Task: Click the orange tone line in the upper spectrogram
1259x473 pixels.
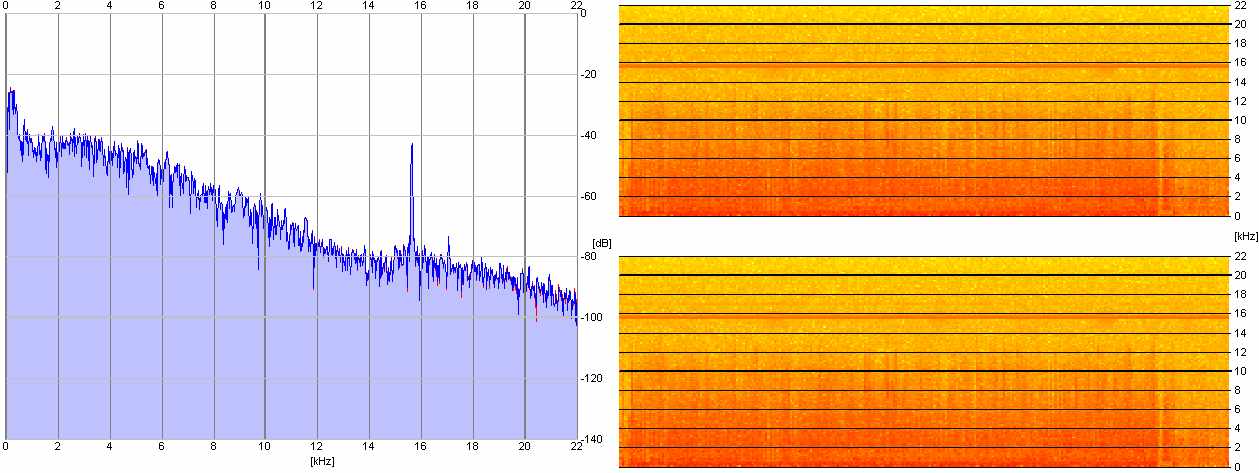Action: tap(924, 64)
